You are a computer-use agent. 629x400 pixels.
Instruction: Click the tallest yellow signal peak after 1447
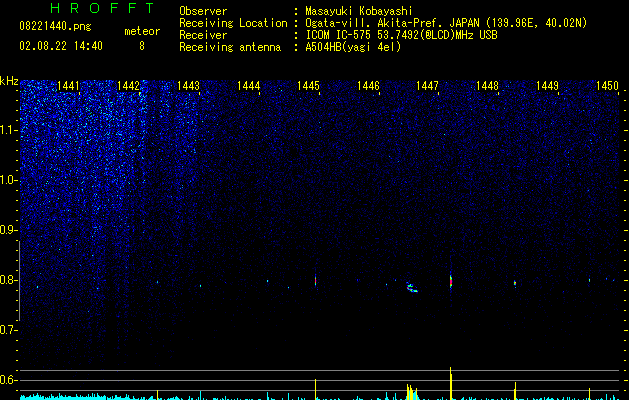click(451, 383)
